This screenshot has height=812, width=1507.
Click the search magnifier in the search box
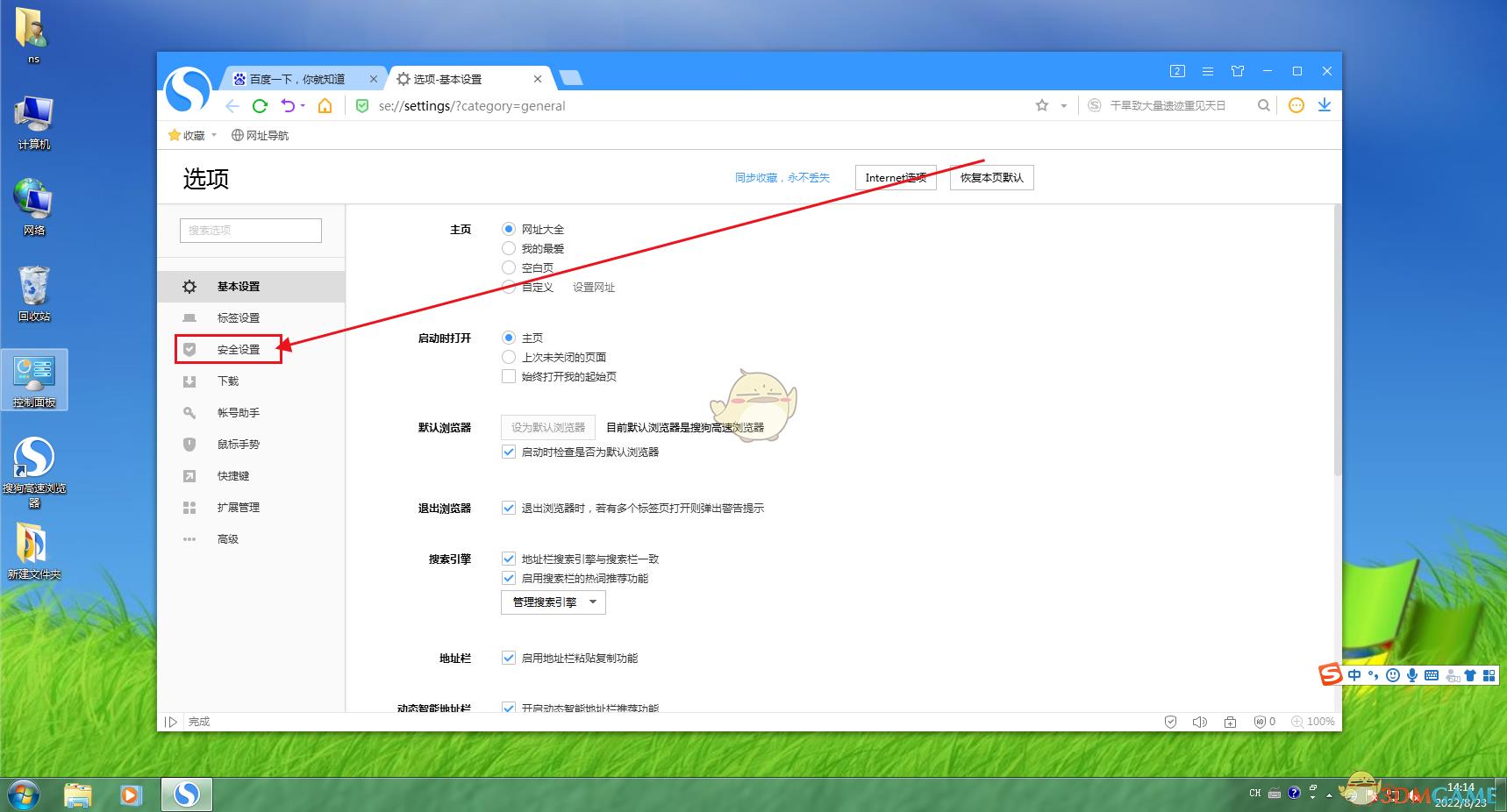[1264, 105]
